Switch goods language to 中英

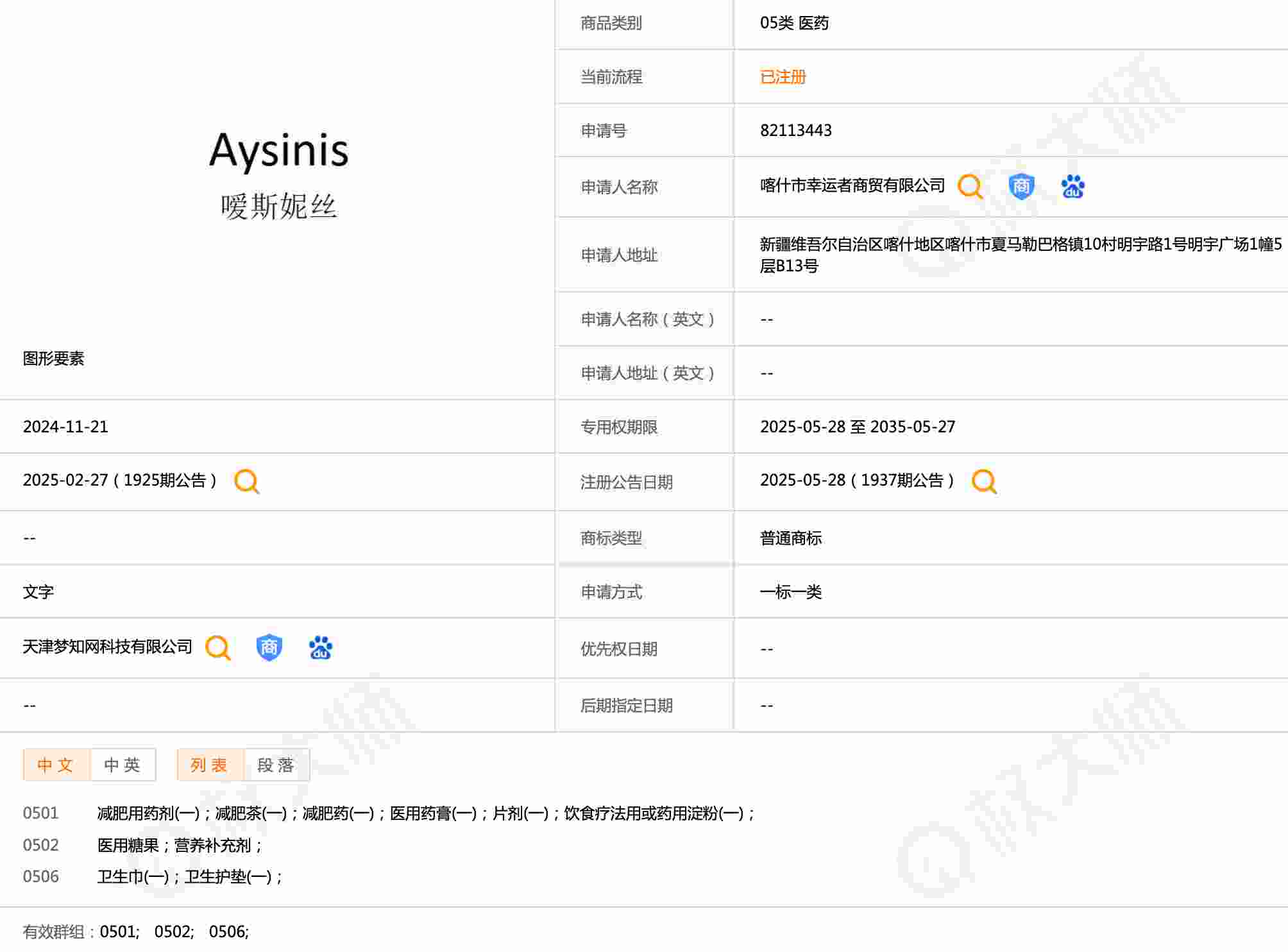coord(123,765)
